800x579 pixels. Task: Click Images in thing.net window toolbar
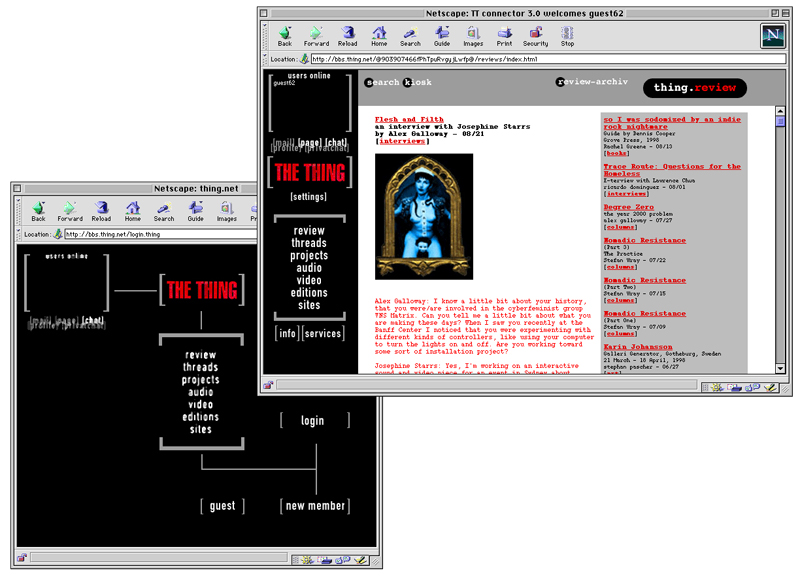[x=227, y=211]
